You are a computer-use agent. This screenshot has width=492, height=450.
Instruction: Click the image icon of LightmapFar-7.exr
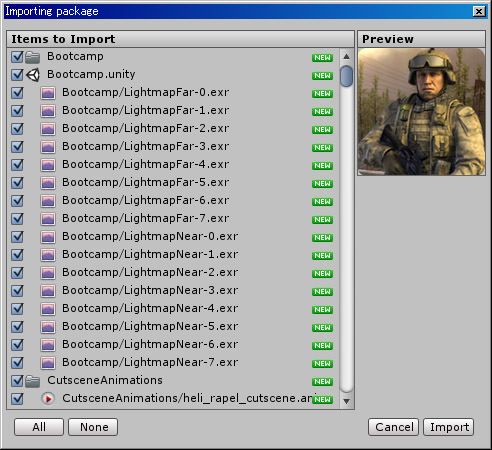coord(48,219)
